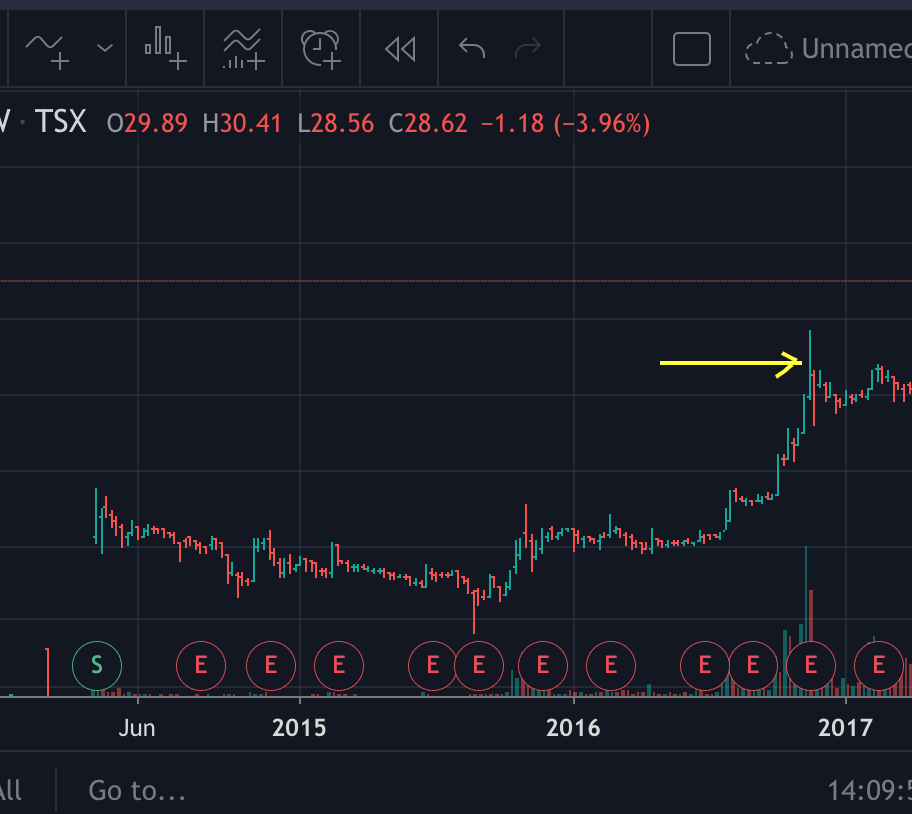
Task: Click the 2015 label on the time axis
Action: (300, 728)
